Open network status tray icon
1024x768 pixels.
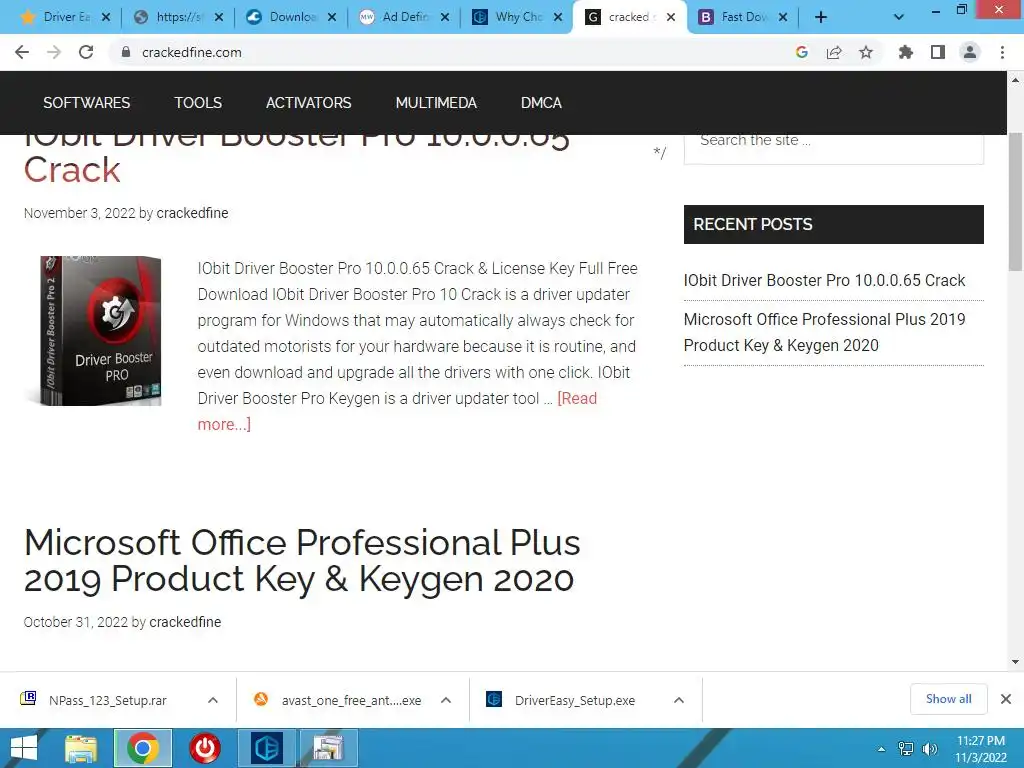coord(906,749)
